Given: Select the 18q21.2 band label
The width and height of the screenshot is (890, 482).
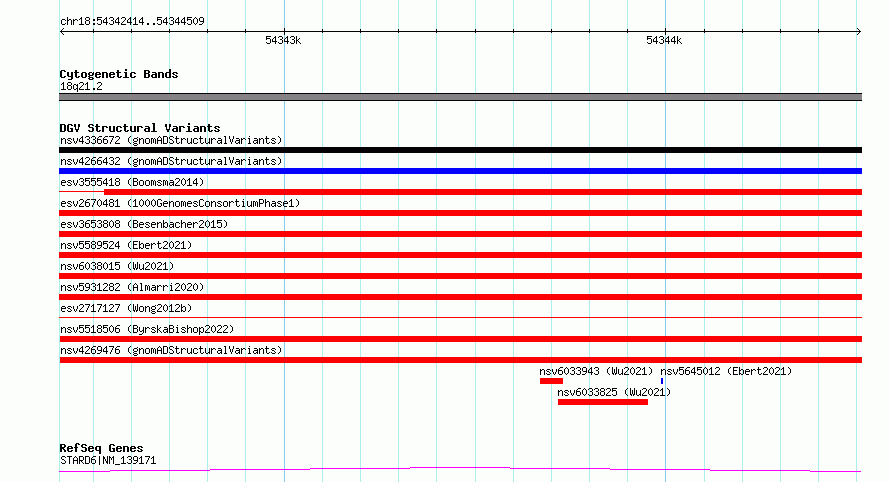Looking at the screenshot, I should click(x=81, y=86).
